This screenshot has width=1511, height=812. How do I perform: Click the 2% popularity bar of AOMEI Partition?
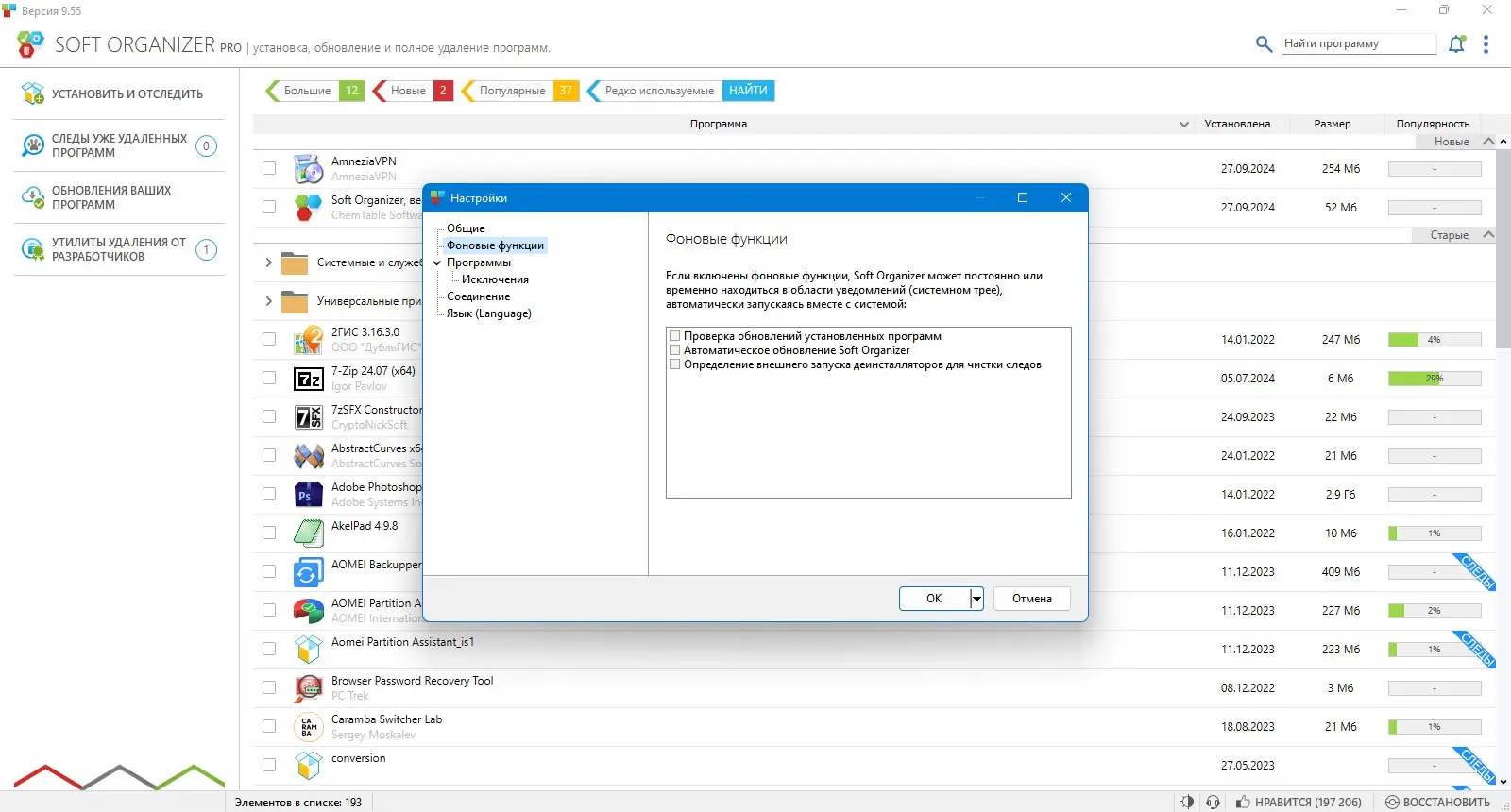(1435, 611)
